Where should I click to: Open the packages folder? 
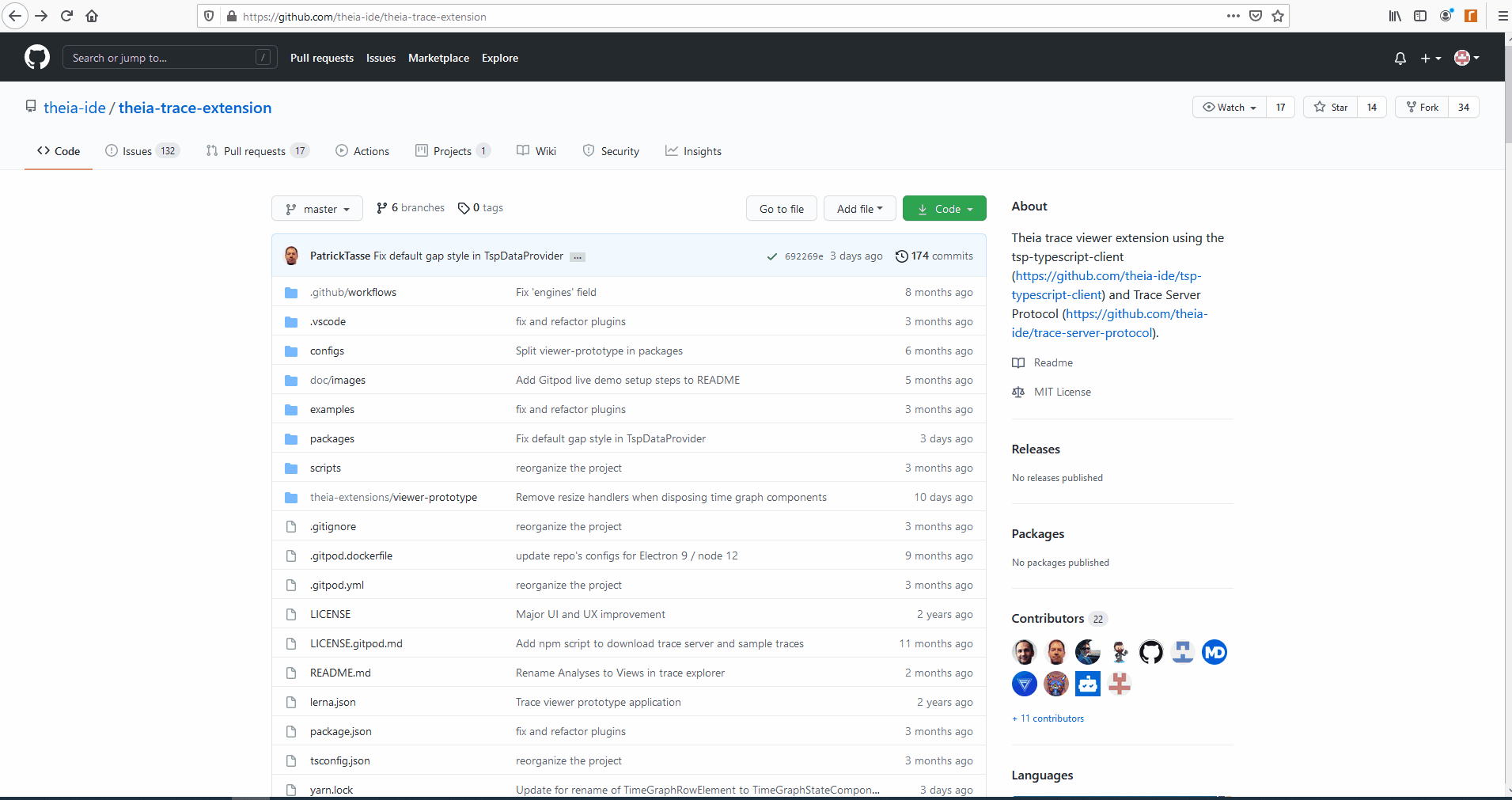[x=332, y=438]
